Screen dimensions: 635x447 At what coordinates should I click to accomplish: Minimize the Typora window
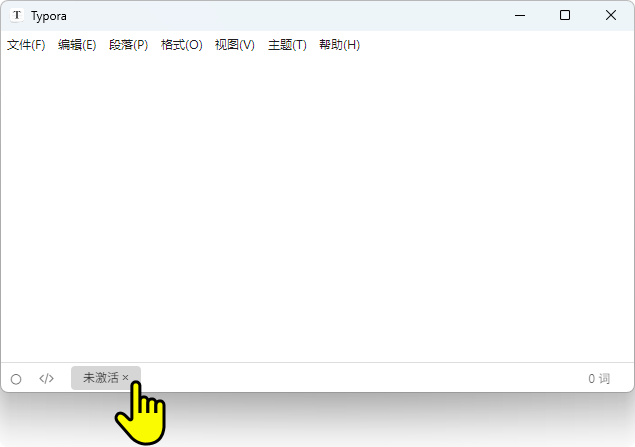pos(519,16)
